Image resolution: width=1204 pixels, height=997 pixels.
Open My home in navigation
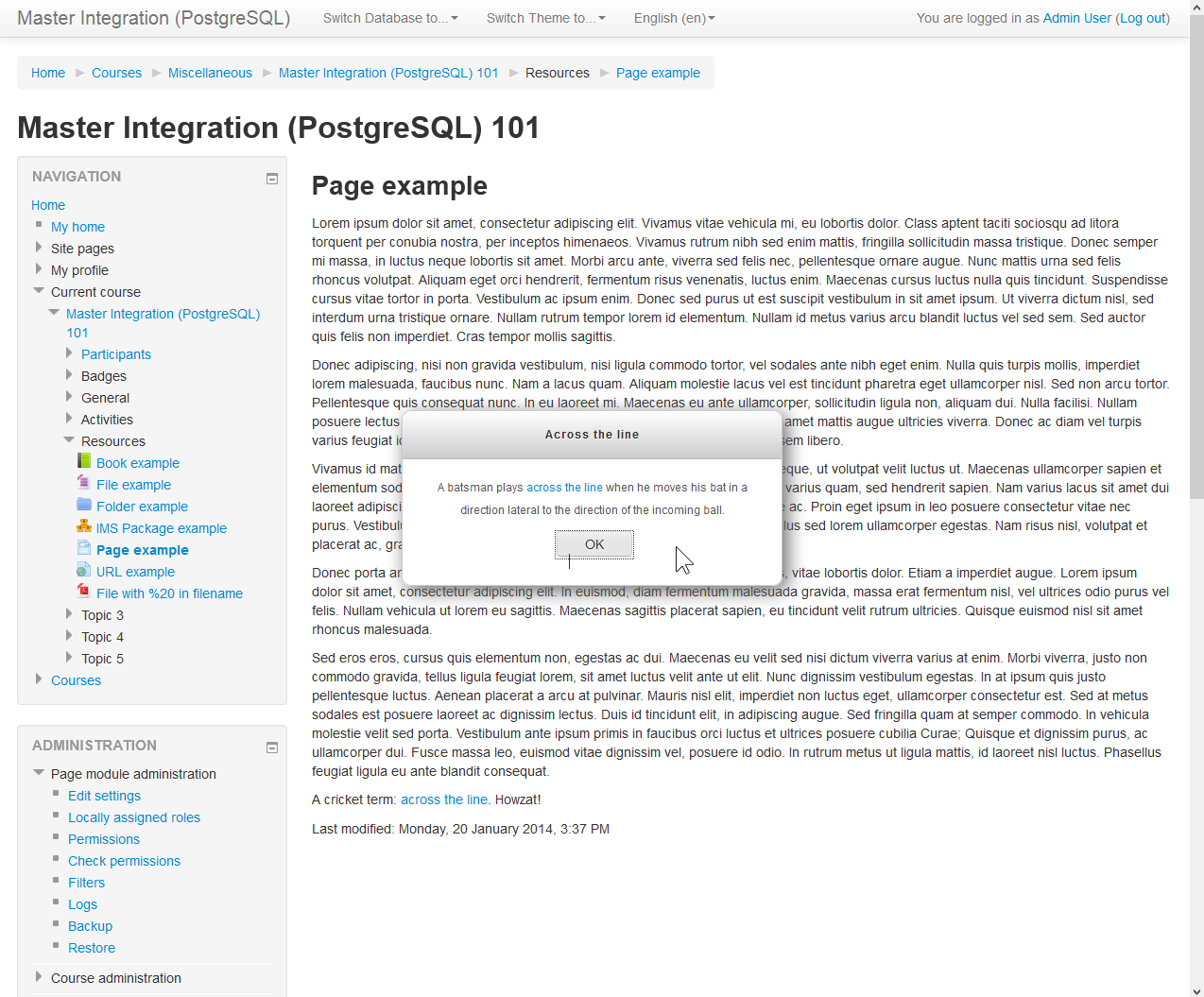[77, 227]
